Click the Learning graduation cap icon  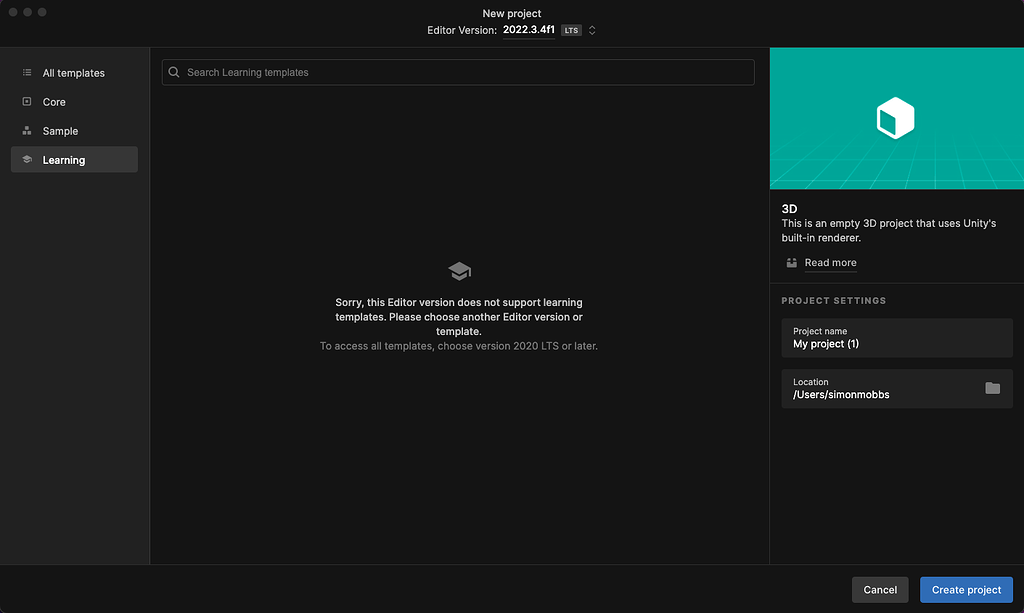pyautogui.click(x=27, y=159)
